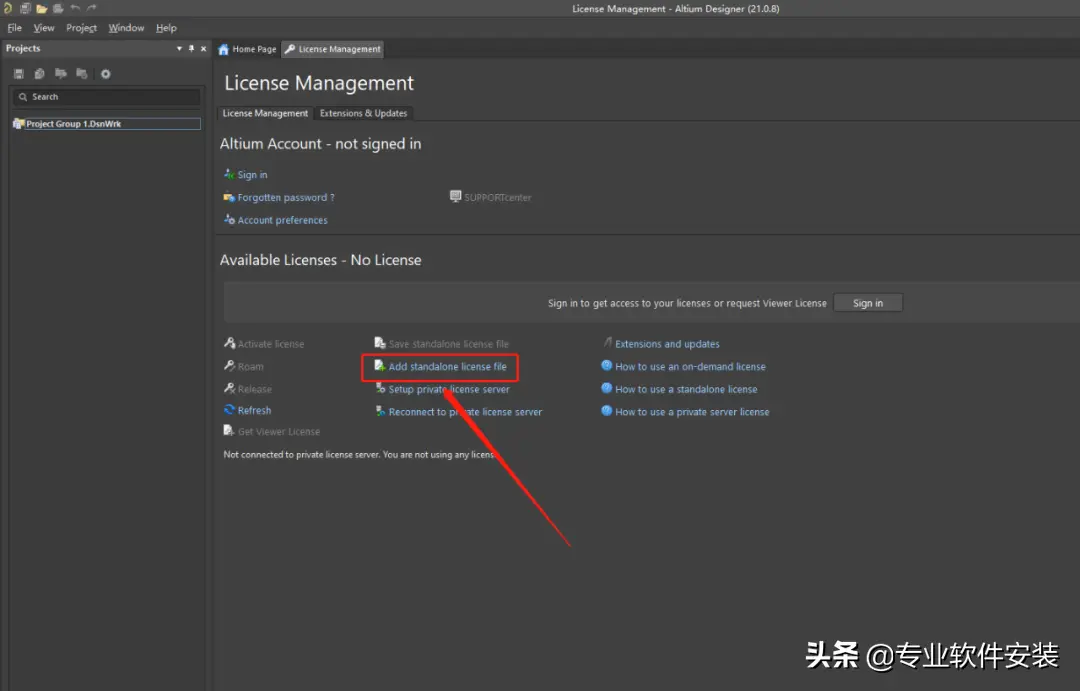Image resolution: width=1080 pixels, height=691 pixels.
Task: Click the Account preferences icon
Action: pos(229,220)
